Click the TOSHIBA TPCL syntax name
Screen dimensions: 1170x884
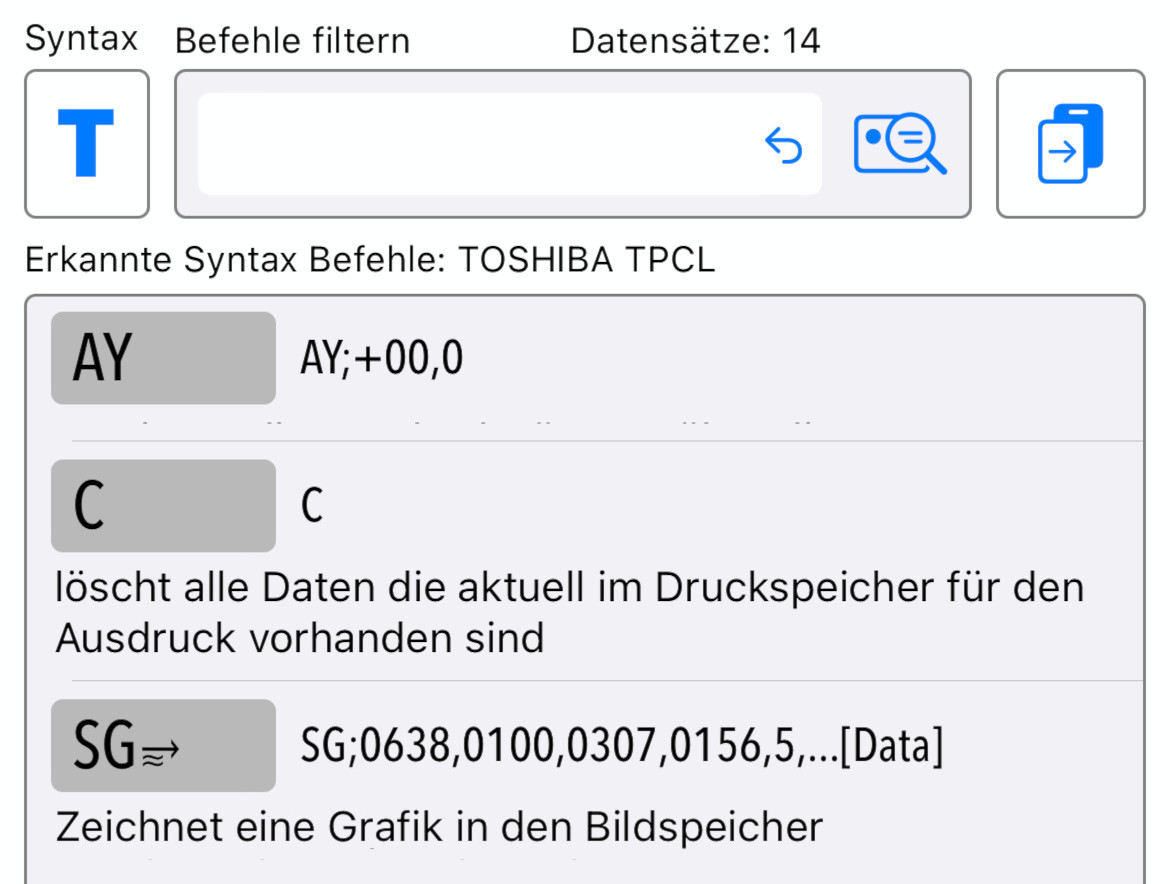(587, 260)
